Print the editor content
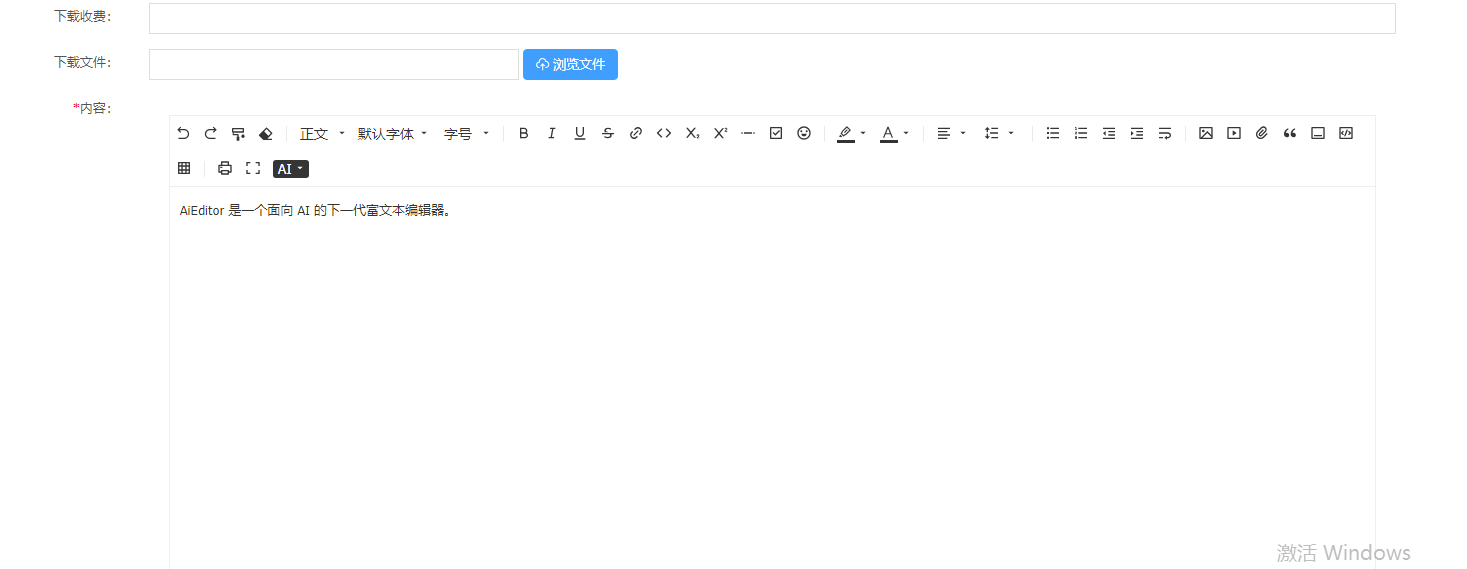Screen dimensions: 1467x569 click(x=225, y=168)
